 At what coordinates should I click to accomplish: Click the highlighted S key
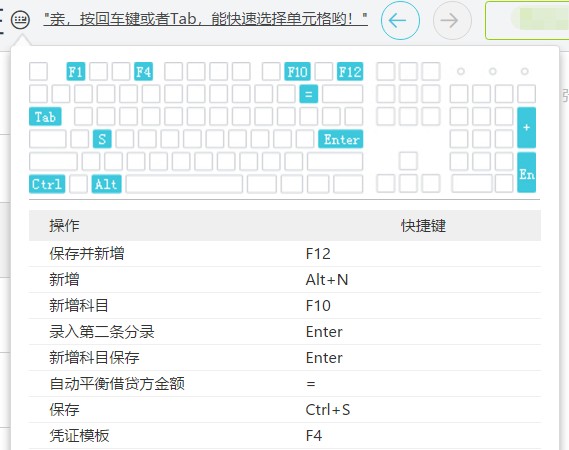[102, 139]
